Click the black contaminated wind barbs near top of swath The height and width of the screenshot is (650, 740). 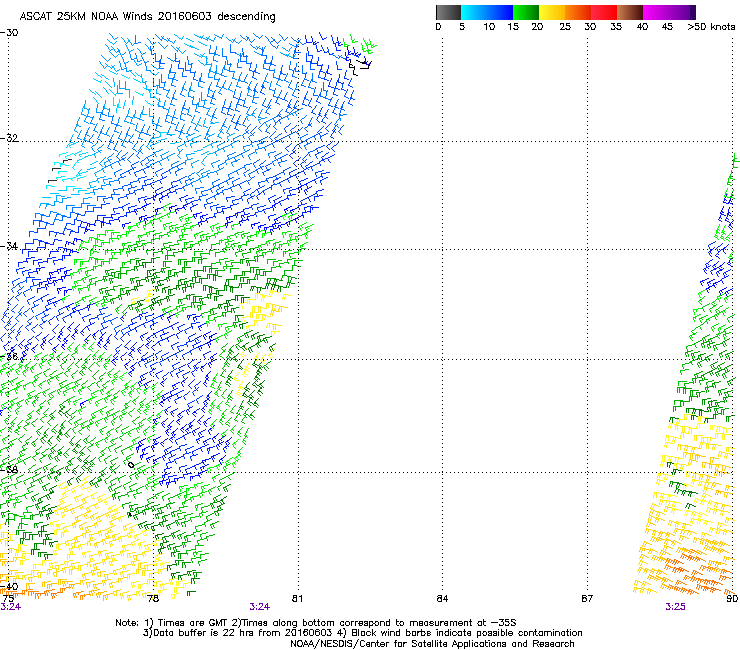click(x=361, y=67)
